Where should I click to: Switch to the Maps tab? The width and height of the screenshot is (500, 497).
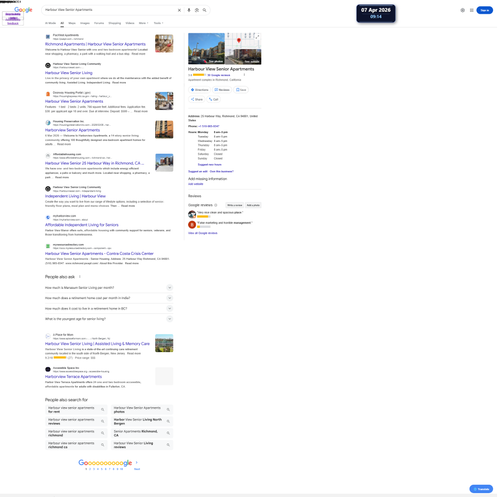tap(72, 23)
